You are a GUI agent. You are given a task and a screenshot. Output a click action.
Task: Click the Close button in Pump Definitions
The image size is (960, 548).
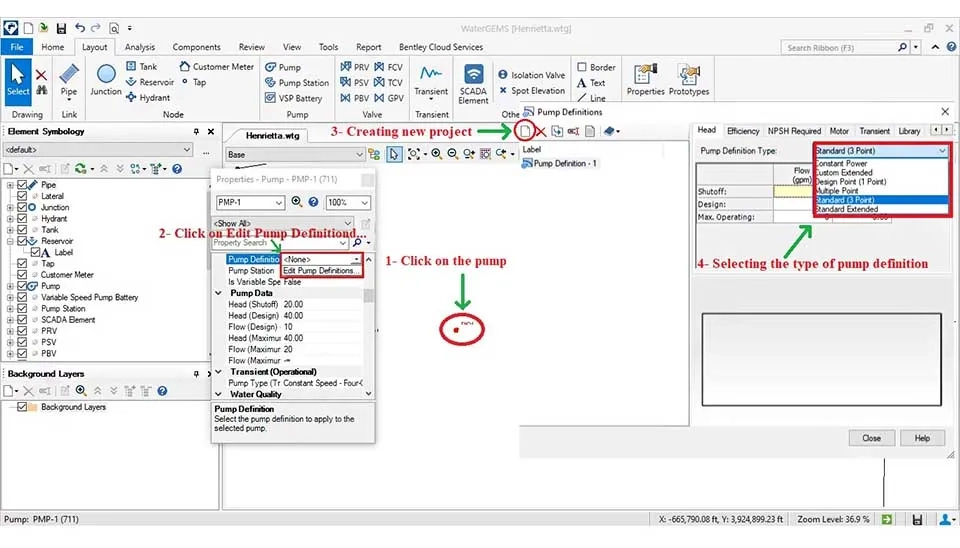[x=871, y=438]
